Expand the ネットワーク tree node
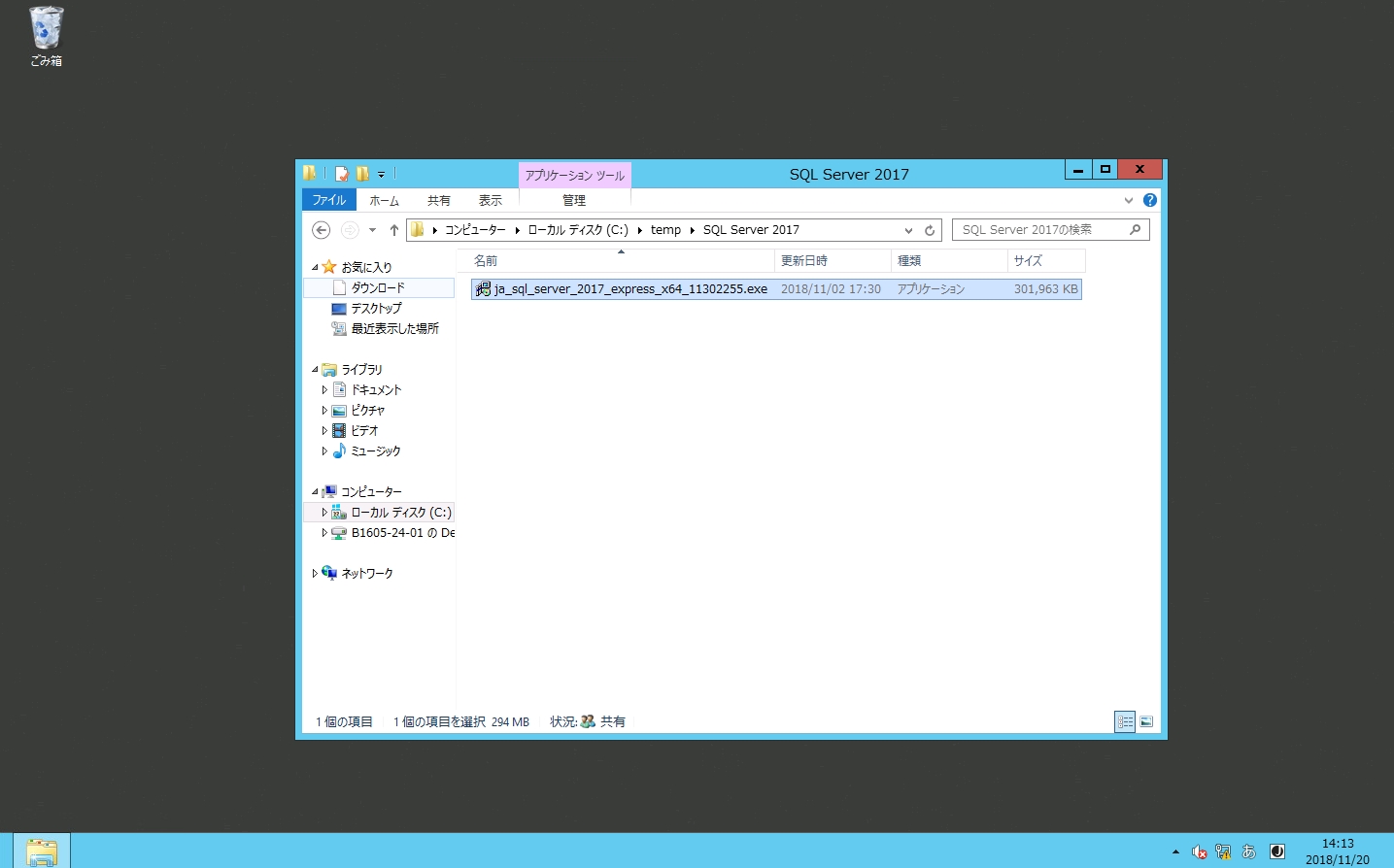Image resolution: width=1394 pixels, height=868 pixels. pyautogui.click(x=315, y=574)
